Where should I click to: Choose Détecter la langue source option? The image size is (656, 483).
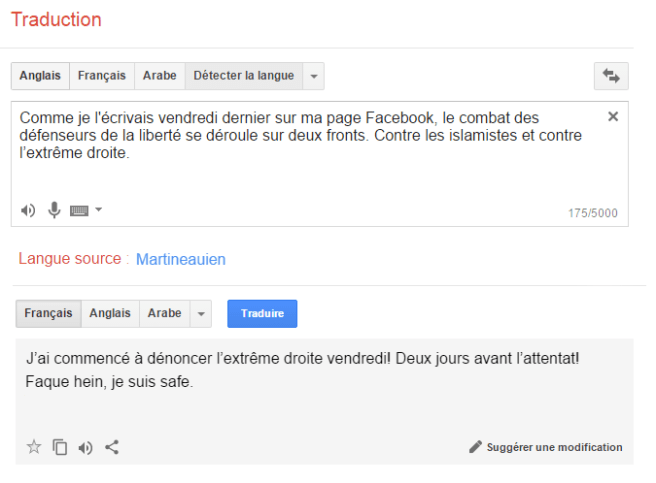coord(243,76)
